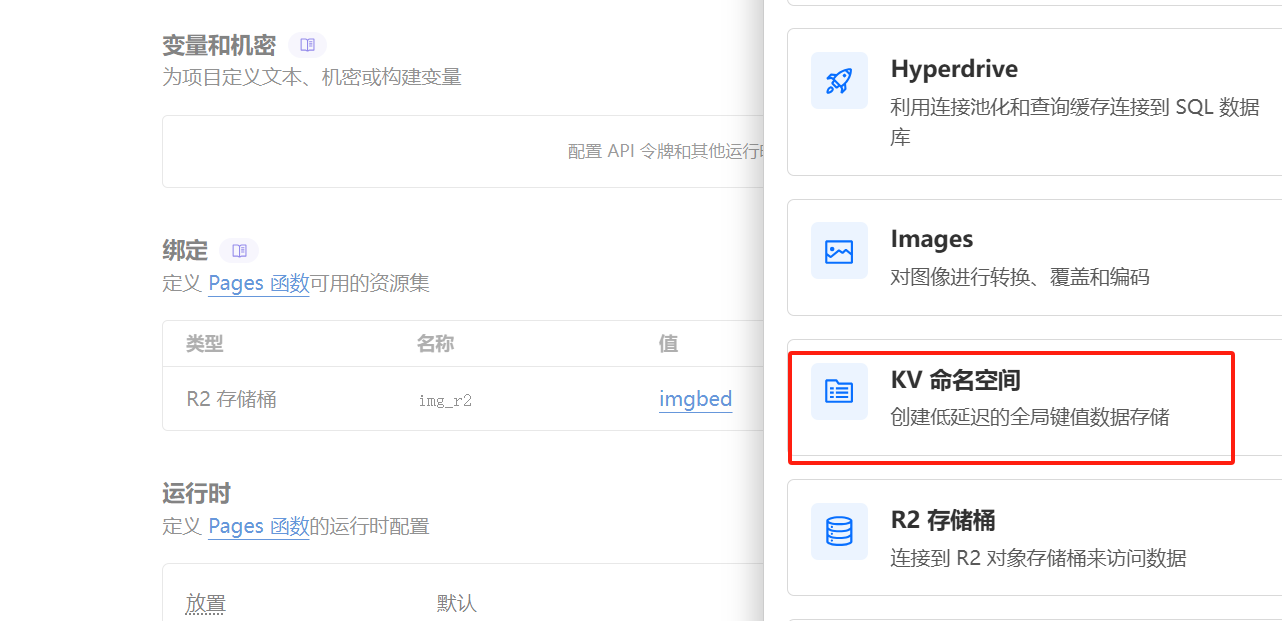Select R2 存储桶 type cell in bindings table
The height and width of the screenshot is (621, 1282).
(231, 400)
